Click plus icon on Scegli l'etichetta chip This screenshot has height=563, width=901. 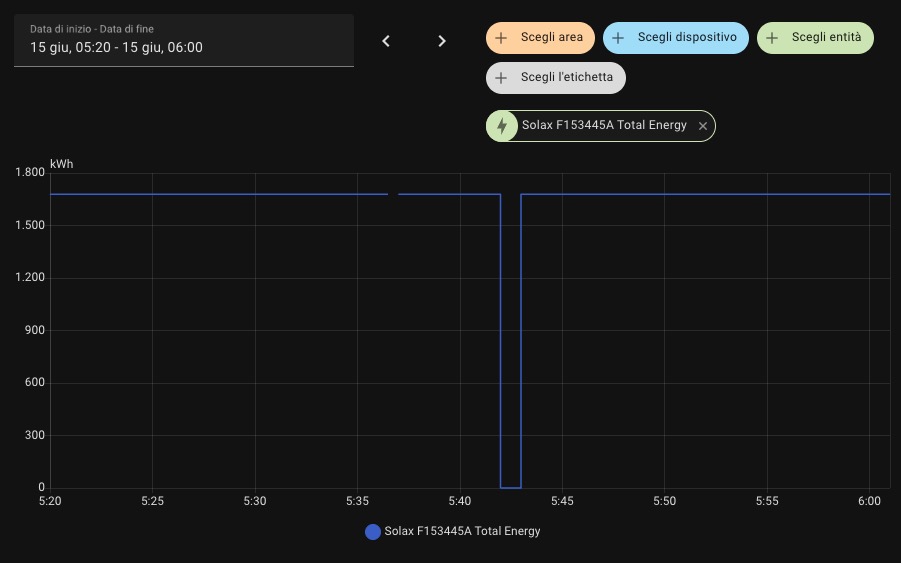coord(501,78)
